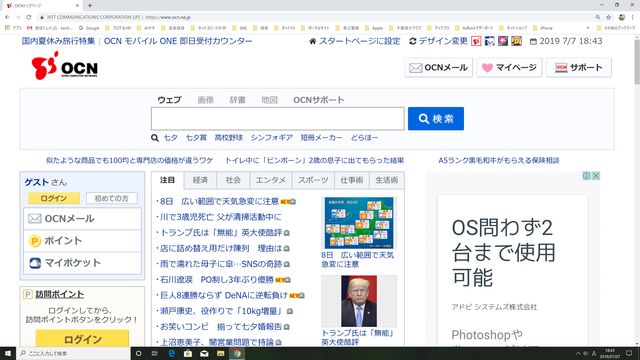640x360 pixels.
Task: Switch news to 経済 tab
Action: (200, 180)
